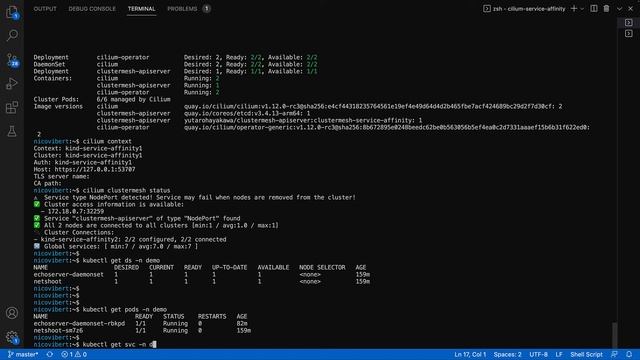Open the launch profile dropdown next to plus

coord(582,9)
